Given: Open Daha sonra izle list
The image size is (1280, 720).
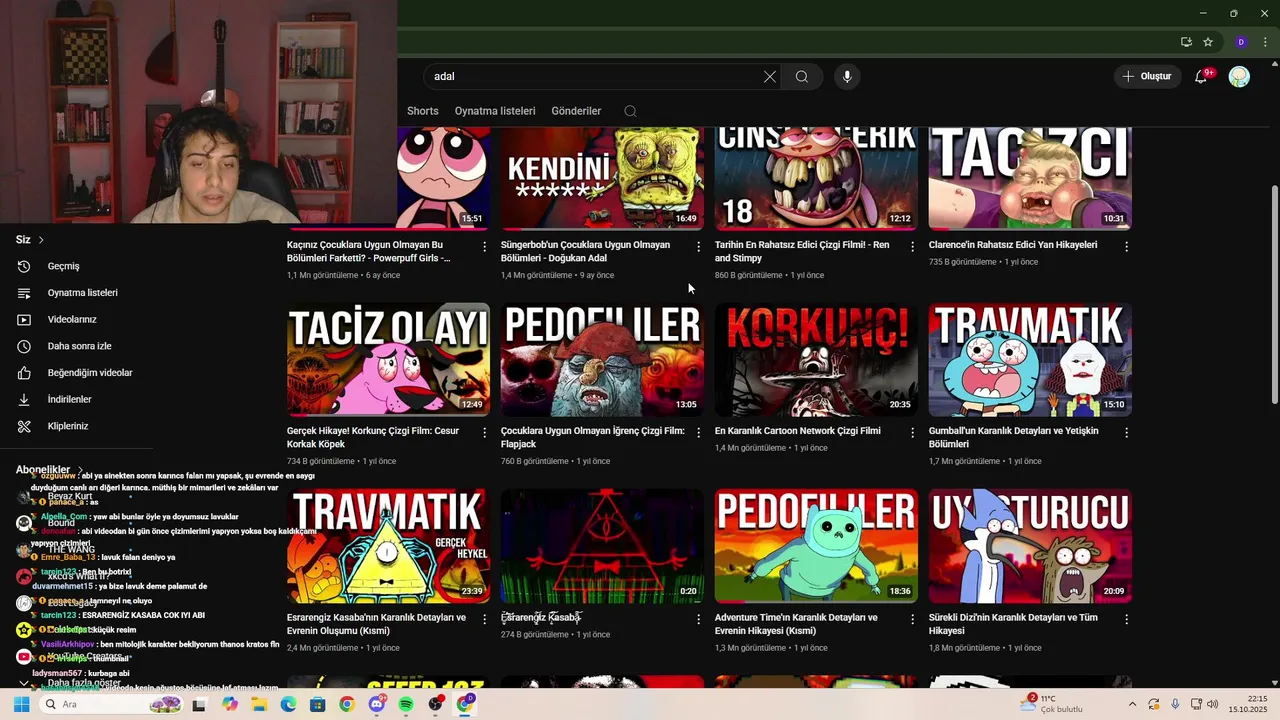Looking at the screenshot, I should pyautogui.click(x=79, y=346).
